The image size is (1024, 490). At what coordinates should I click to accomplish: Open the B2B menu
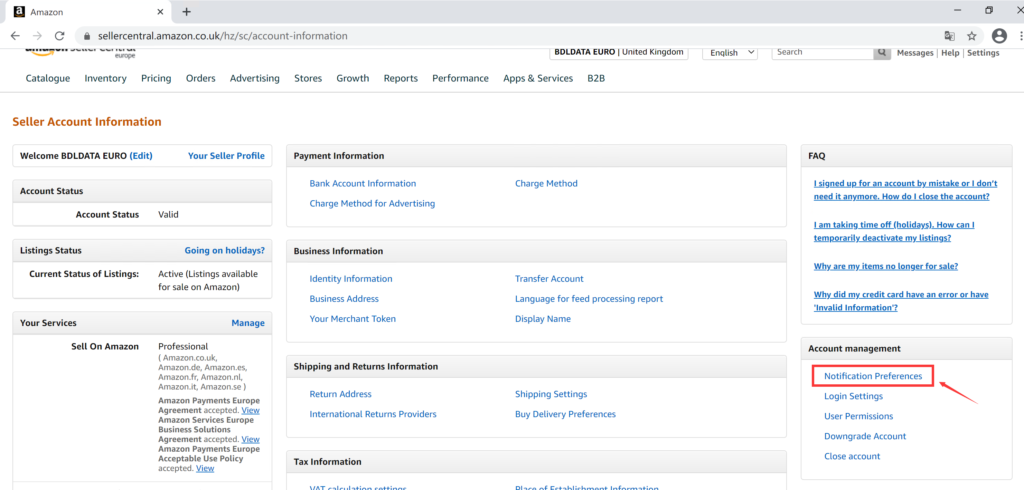(596, 78)
